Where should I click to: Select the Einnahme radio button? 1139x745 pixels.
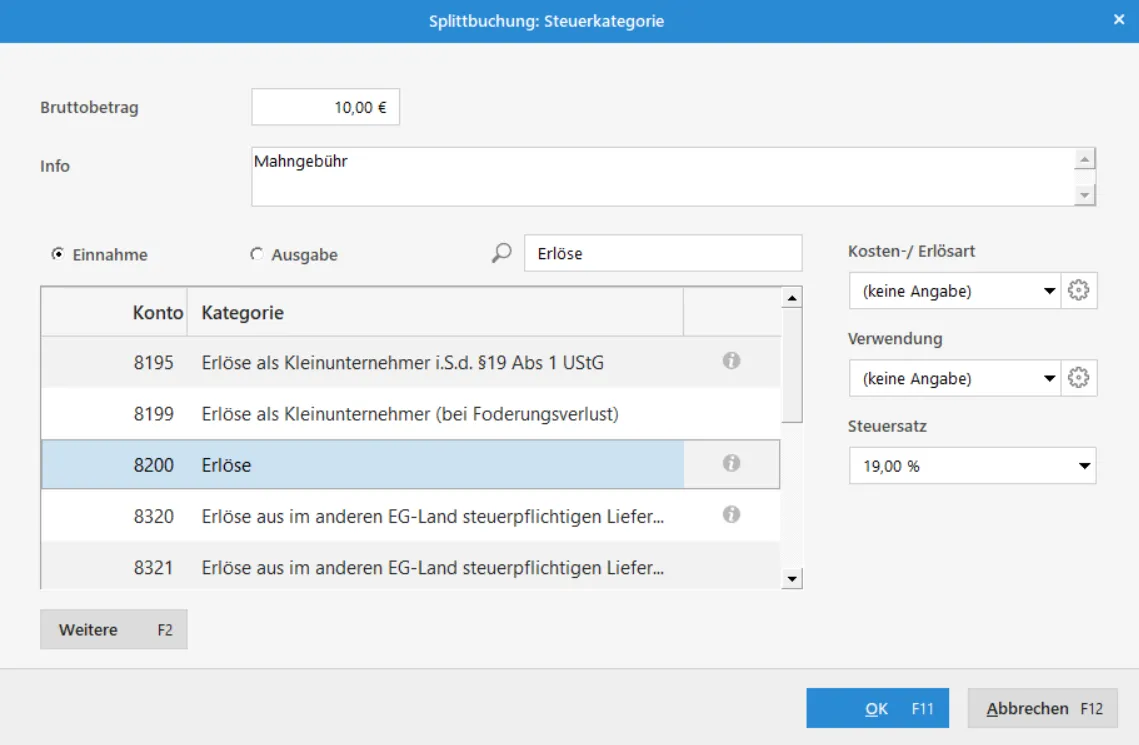58,255
